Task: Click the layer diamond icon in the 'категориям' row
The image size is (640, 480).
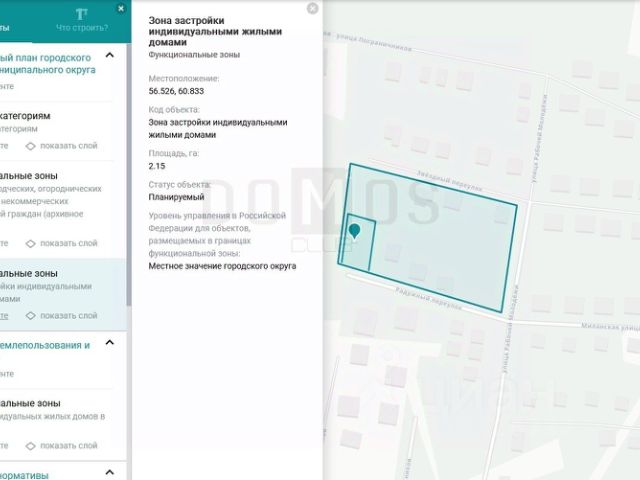Action: (31, 146)
